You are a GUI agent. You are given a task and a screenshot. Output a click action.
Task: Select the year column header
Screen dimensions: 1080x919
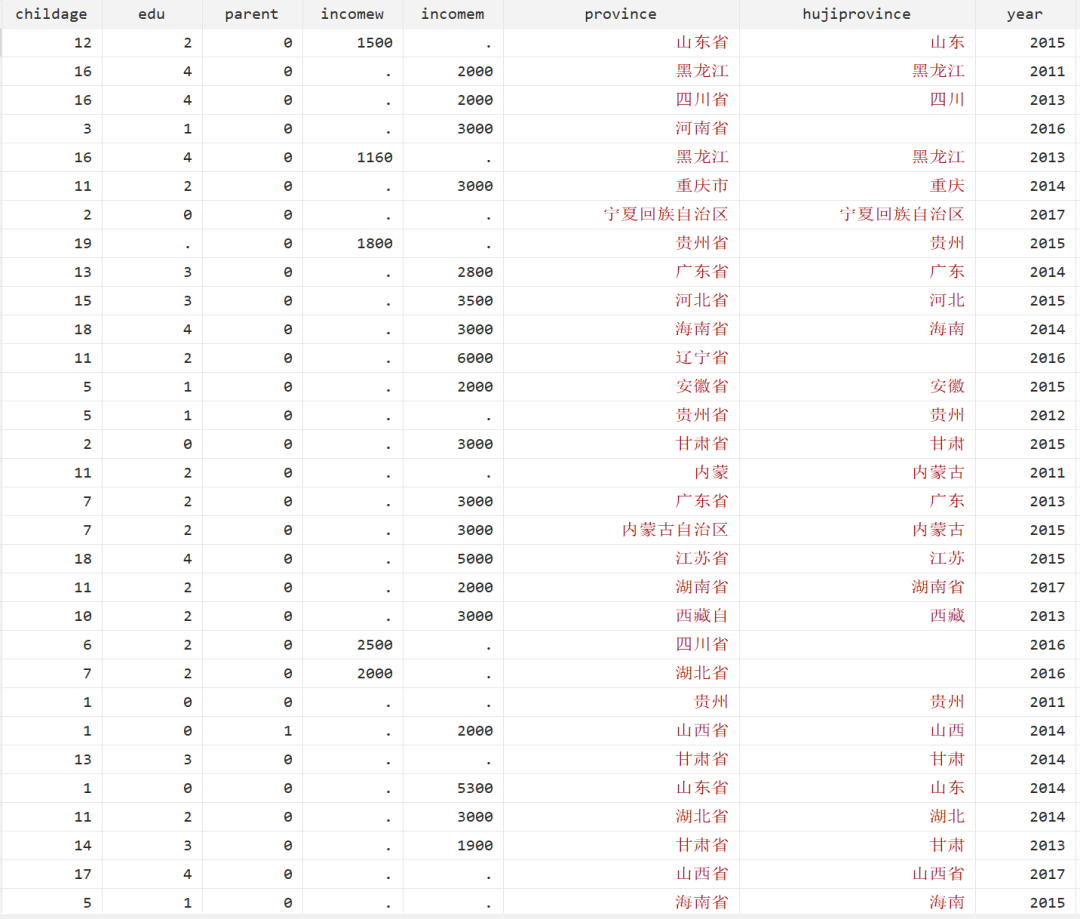pos(1024,14)
